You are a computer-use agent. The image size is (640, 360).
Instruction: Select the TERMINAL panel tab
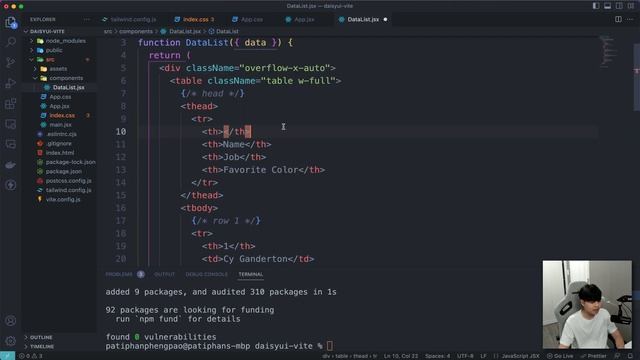pos(251,274)
